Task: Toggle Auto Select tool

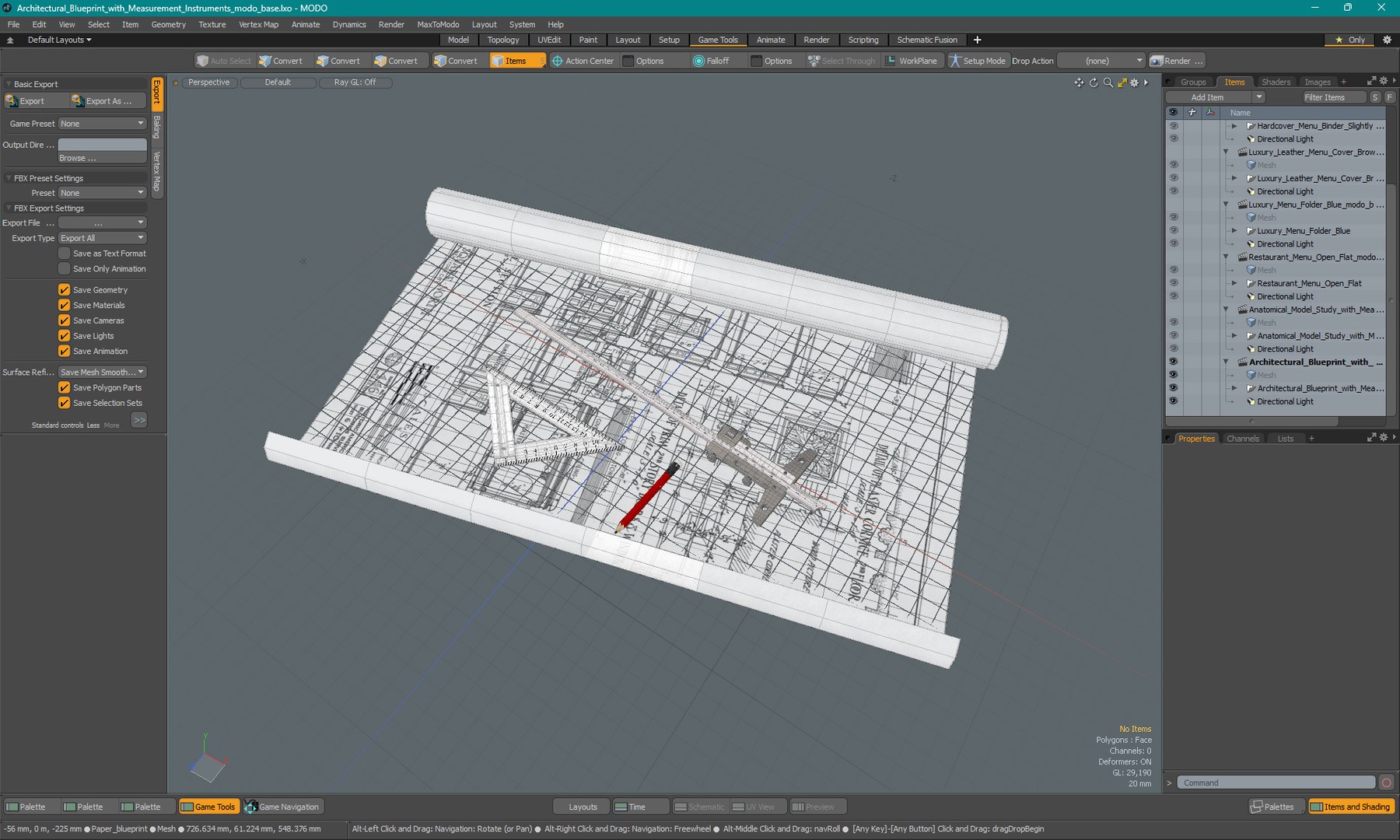Action: pyautogui.click(x=224, y=61)
